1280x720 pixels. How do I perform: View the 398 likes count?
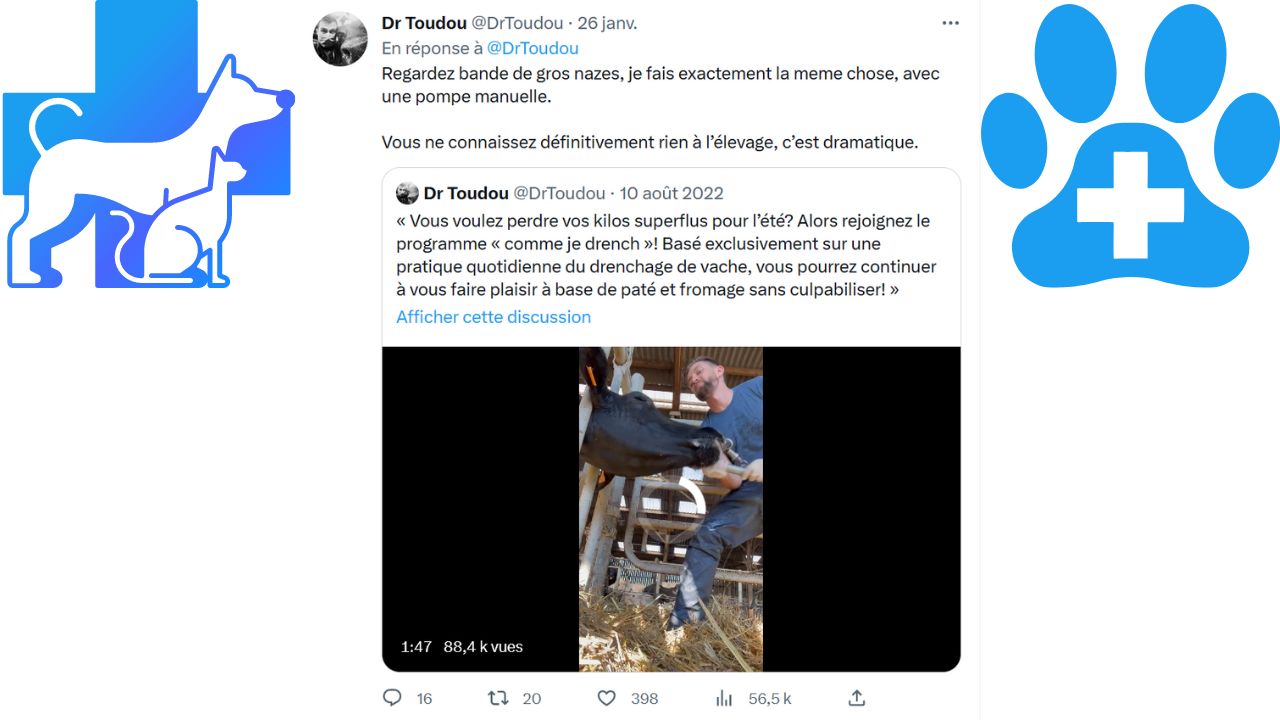pos(644,699)
